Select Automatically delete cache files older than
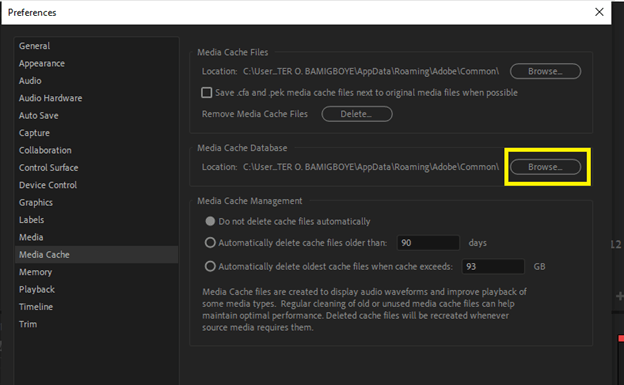 (210, 242)
